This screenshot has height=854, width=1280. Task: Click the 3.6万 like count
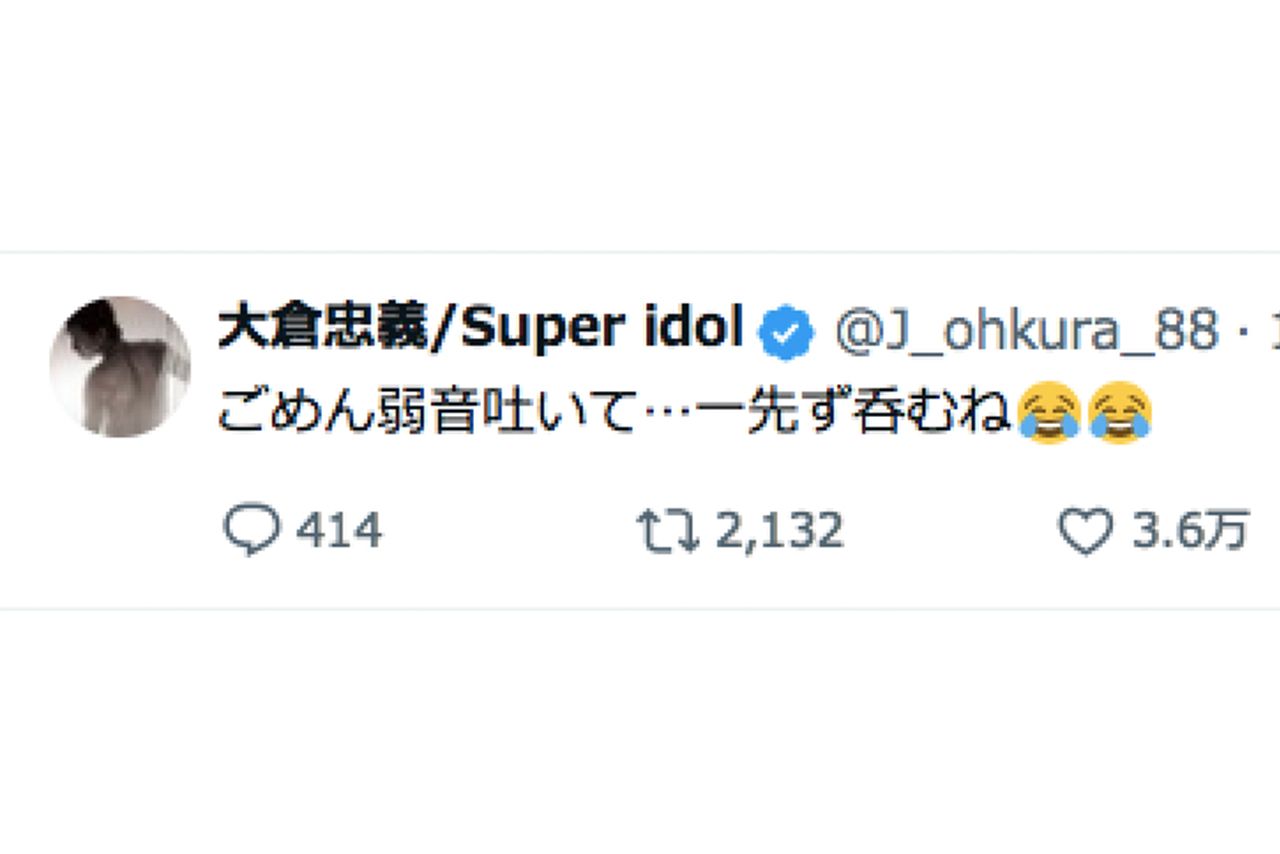point(1190,527)
